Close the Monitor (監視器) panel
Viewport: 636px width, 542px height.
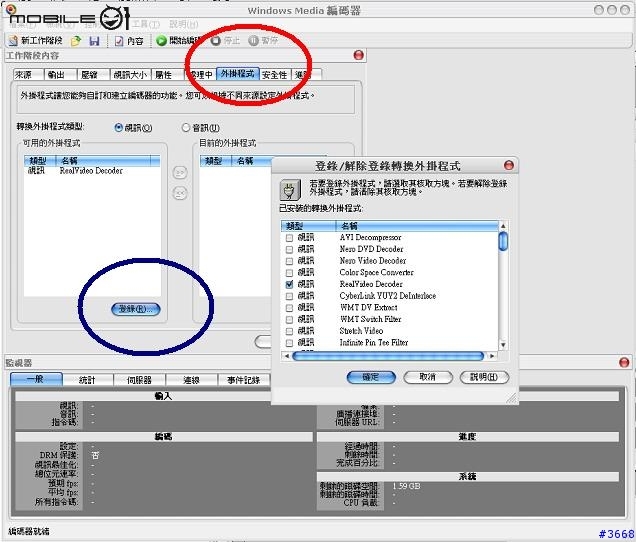[625, 362]
